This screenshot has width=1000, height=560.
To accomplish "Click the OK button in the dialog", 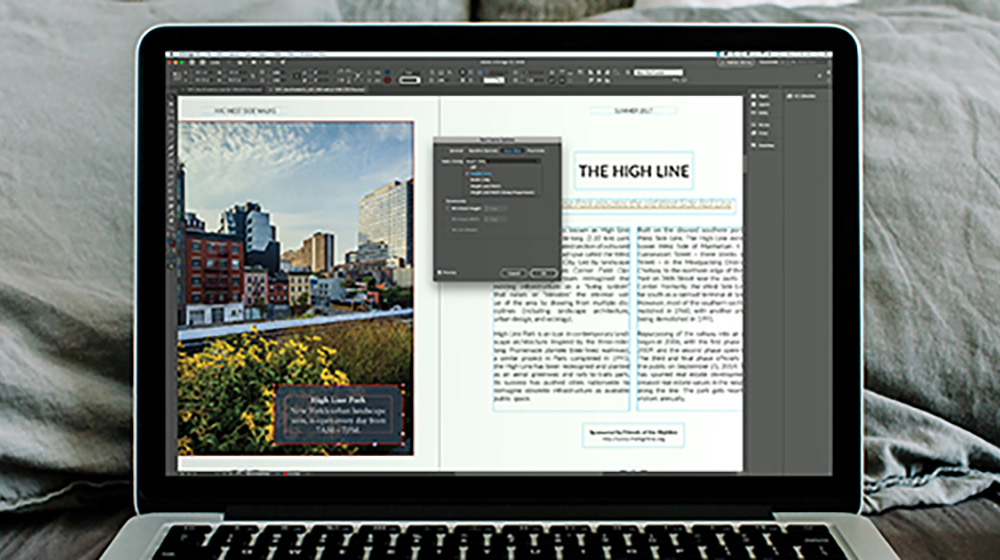I will tap(544, 273).
